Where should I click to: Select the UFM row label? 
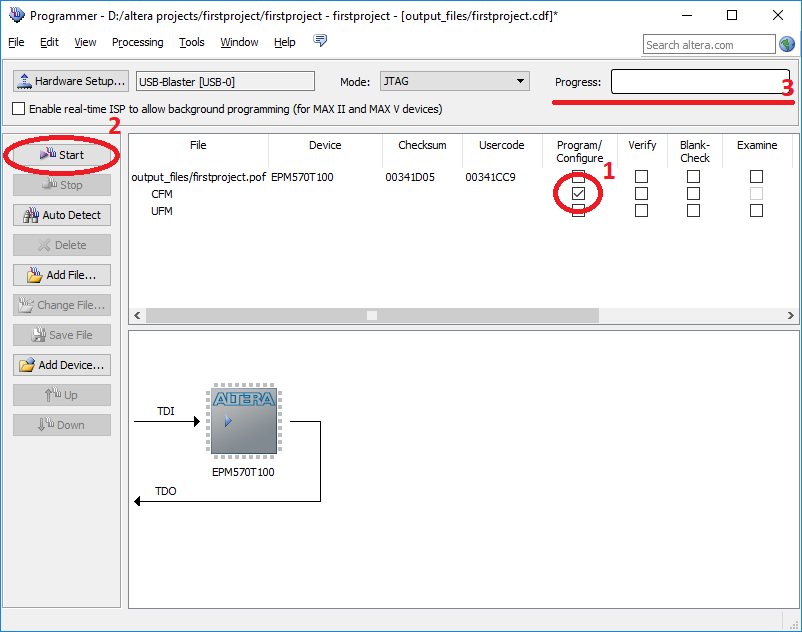pos(162,211)
